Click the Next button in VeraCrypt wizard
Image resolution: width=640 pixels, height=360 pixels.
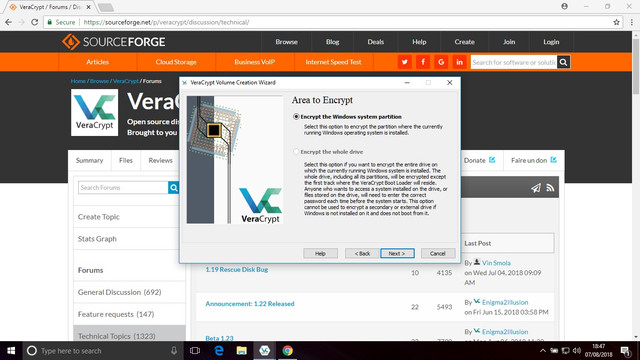[x=397, y=253]
